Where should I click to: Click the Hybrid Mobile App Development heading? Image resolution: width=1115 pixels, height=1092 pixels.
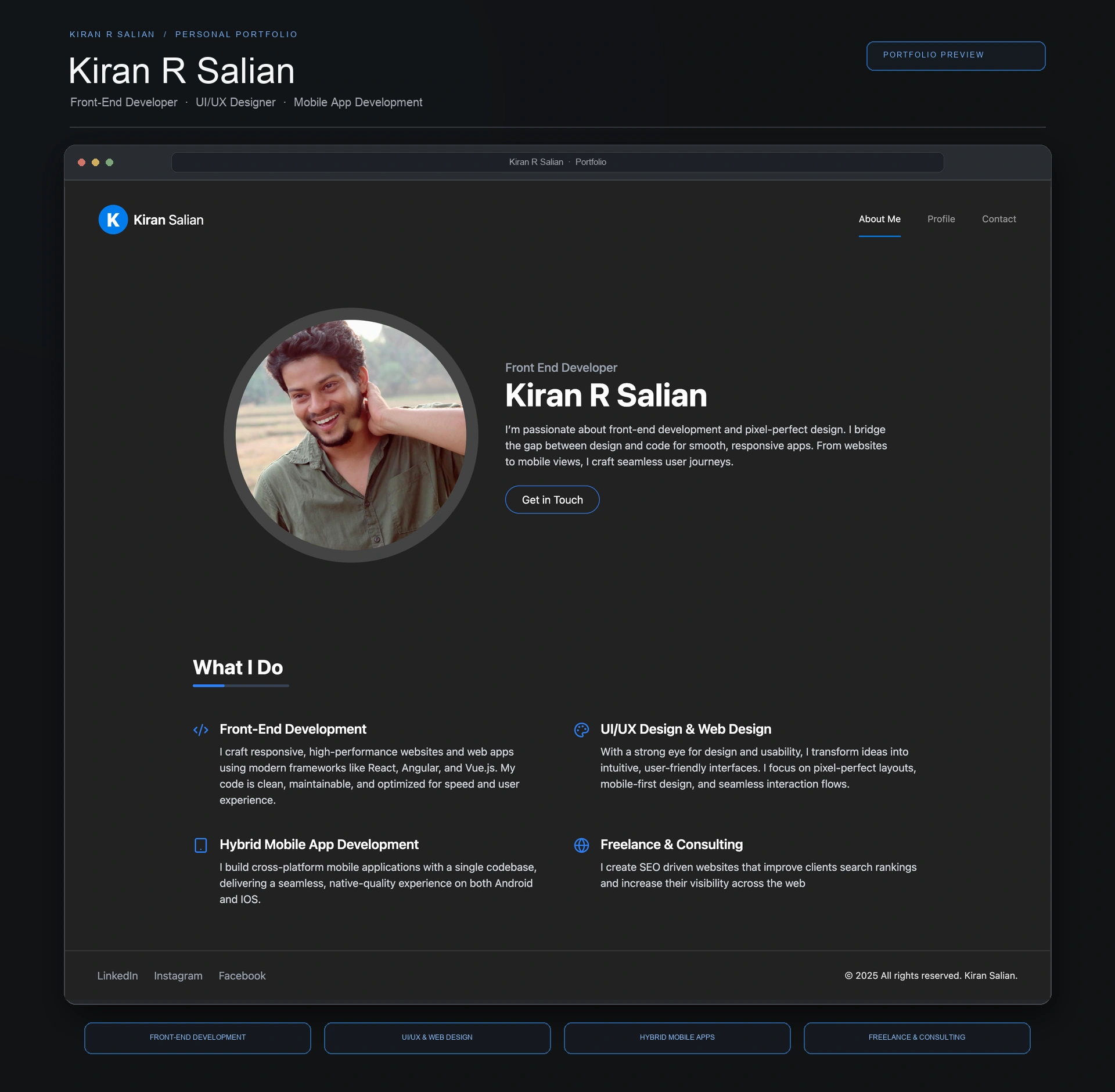[319, 844]
